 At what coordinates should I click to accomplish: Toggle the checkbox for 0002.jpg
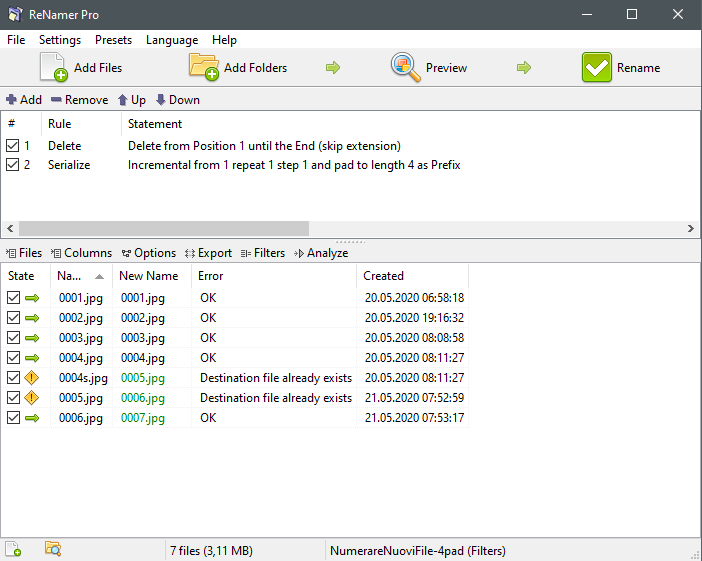click(13, 317)
